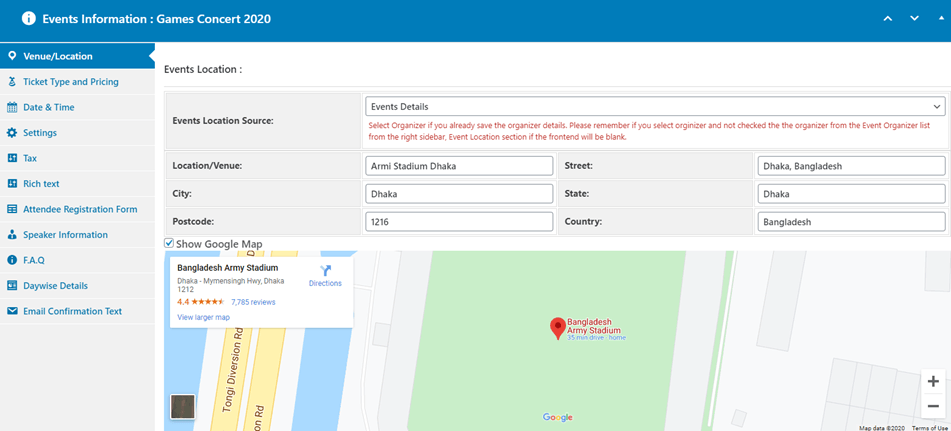Viewport: 951px width, 431px height.
Task: Open the 7,785 reviews link
Action: tap(253, 301)
